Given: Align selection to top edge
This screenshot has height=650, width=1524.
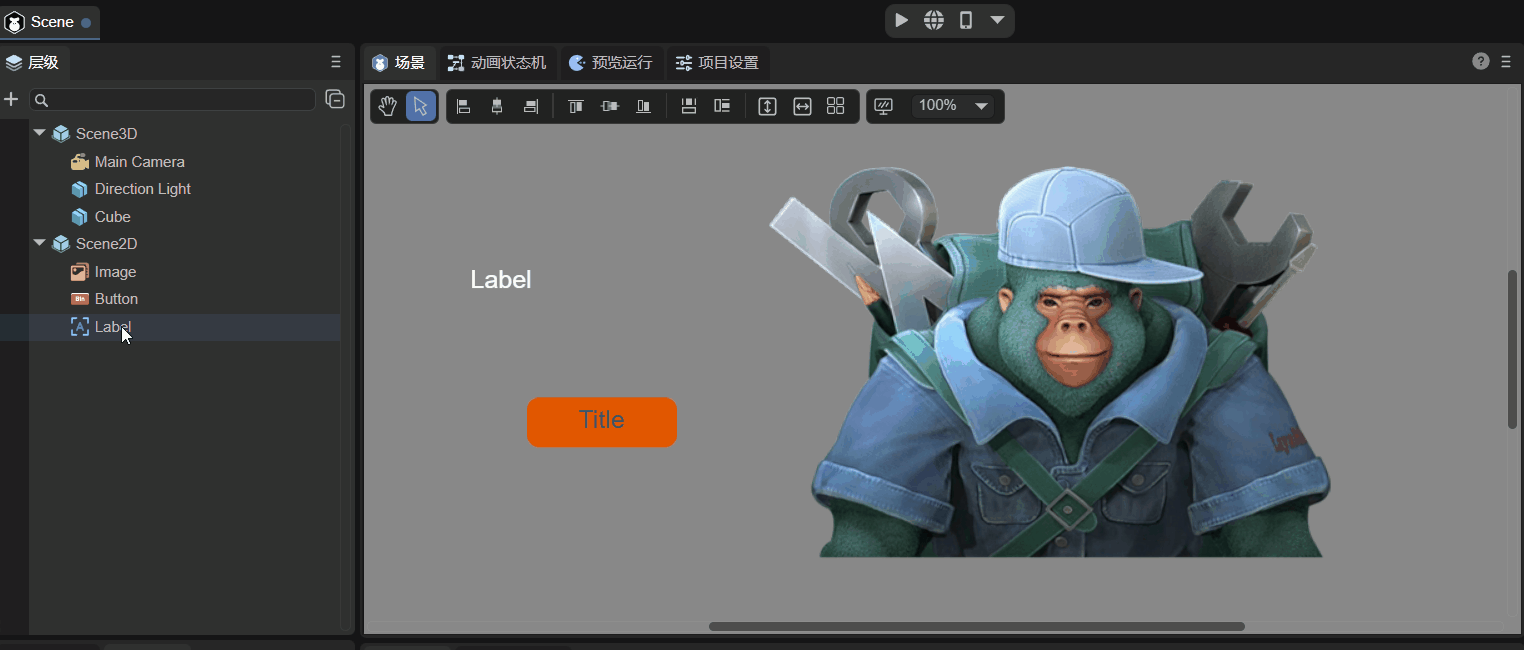Looking at the screenshot, I should click(576, 106).
